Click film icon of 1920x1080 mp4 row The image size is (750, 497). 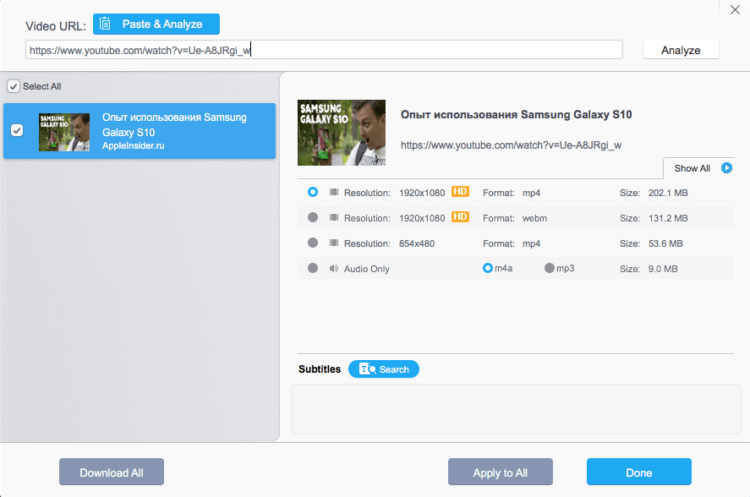tap(334, 192)
